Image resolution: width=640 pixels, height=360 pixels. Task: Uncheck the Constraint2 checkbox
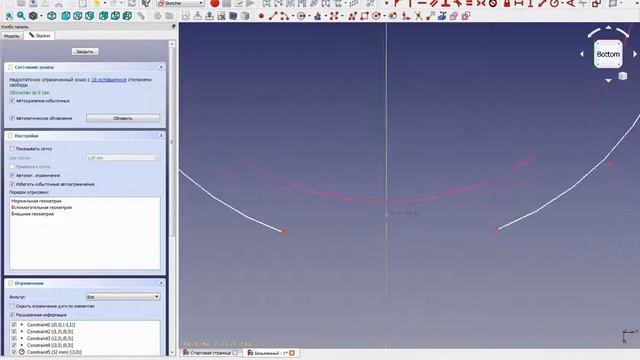(x=14, y=331)
